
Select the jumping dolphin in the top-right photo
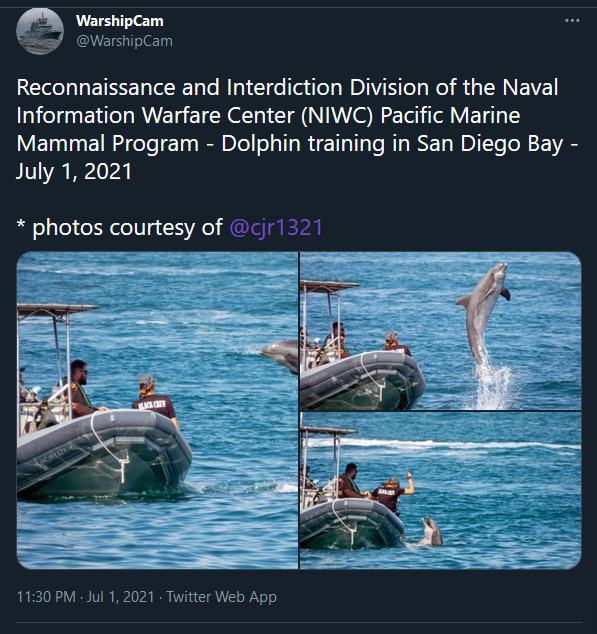(x=482, y=315)
